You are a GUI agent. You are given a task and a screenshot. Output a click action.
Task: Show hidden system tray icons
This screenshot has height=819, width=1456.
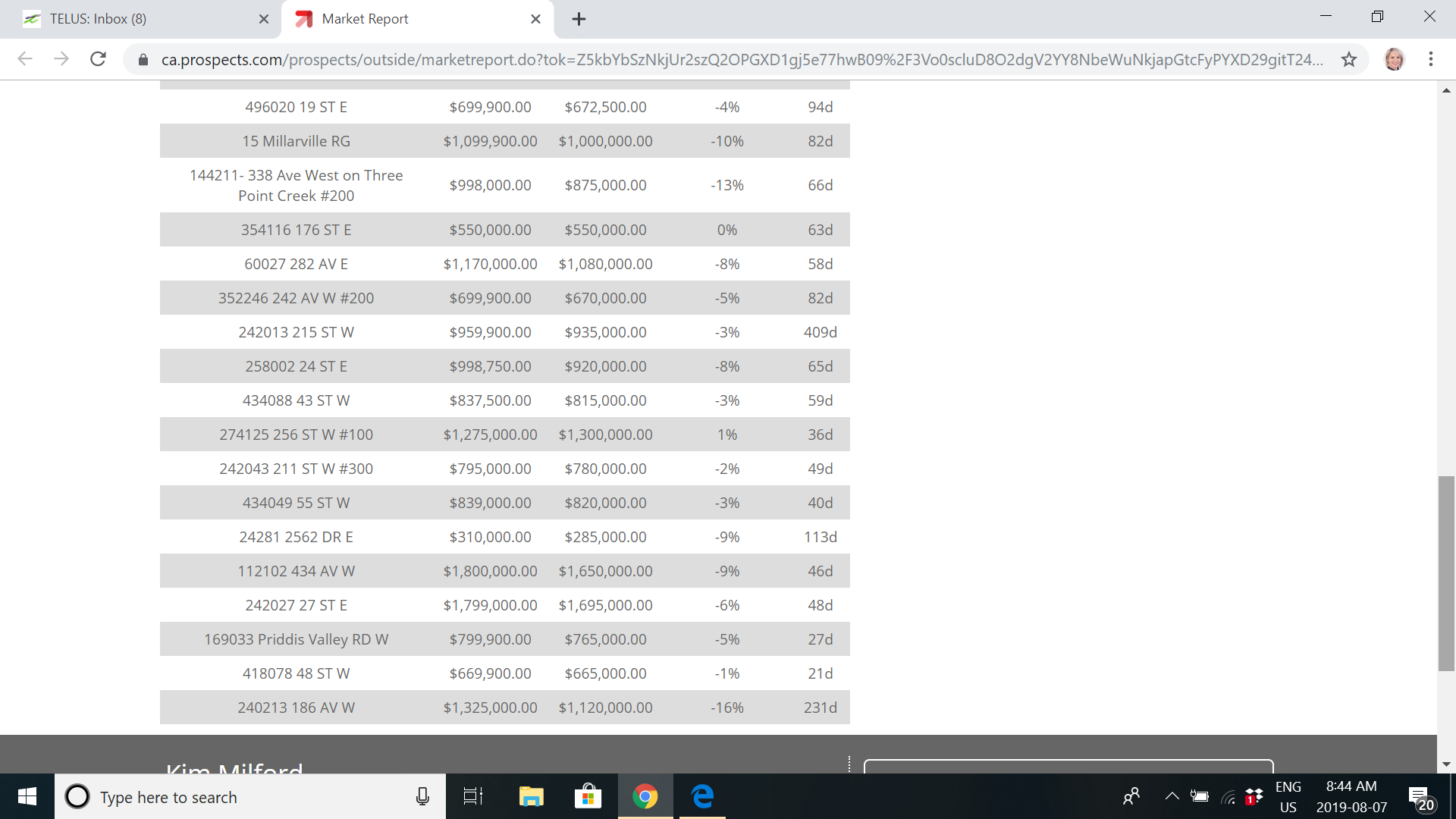[1172, 796]
